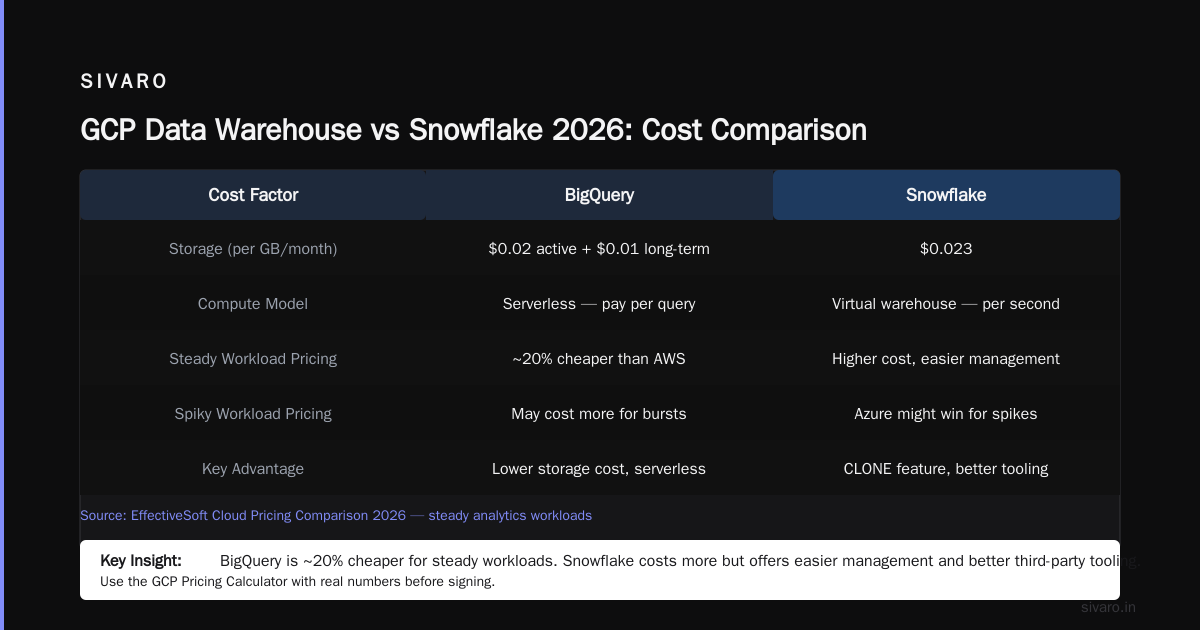Open the EffectiveSoft source citation line

(x=336, y=516)
